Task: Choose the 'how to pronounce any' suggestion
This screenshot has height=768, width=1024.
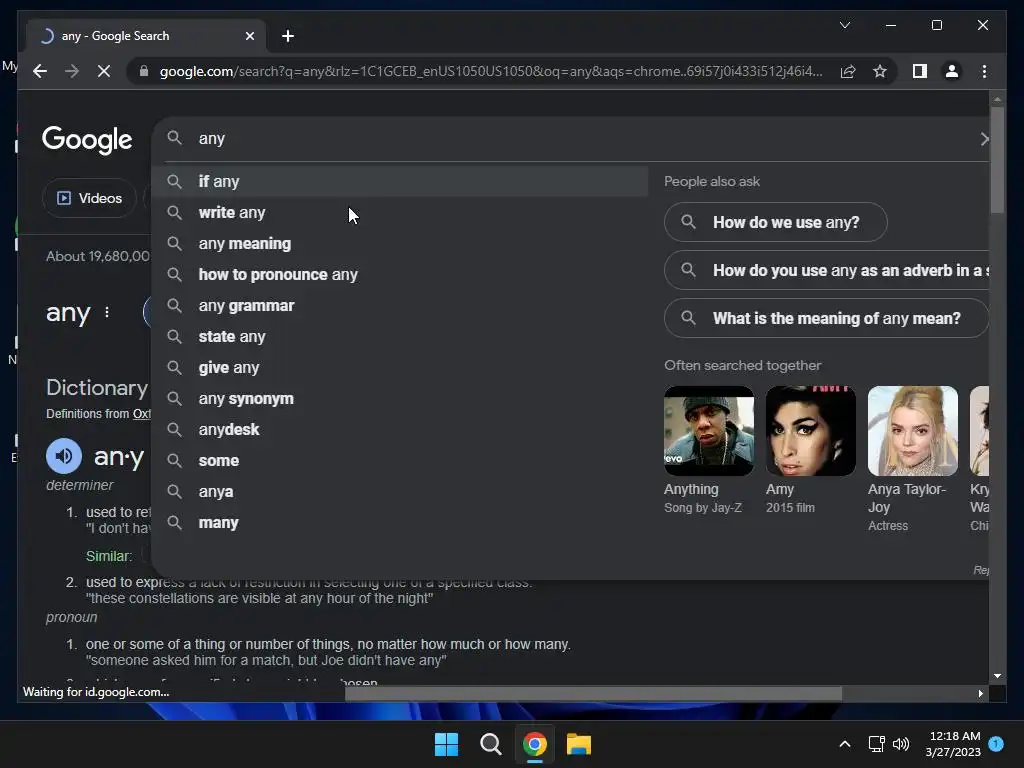Action: pos(400,274)
